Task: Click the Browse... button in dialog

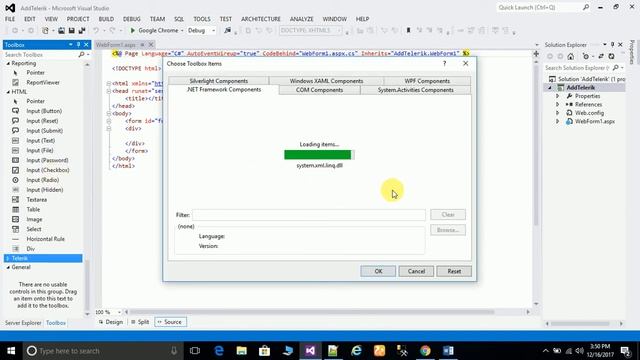Action: click(448, 230)
